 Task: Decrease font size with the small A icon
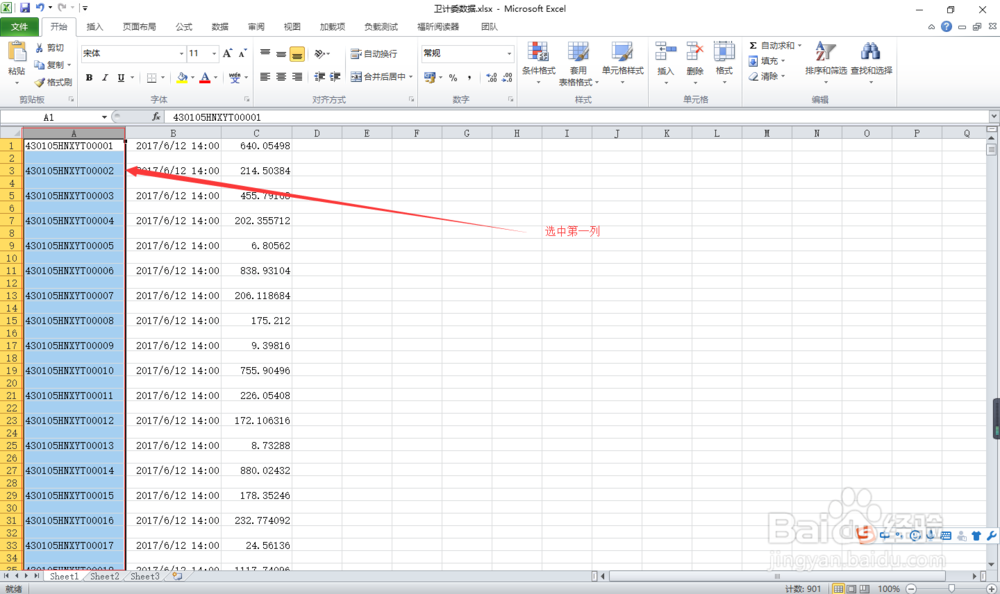point(242,54)
